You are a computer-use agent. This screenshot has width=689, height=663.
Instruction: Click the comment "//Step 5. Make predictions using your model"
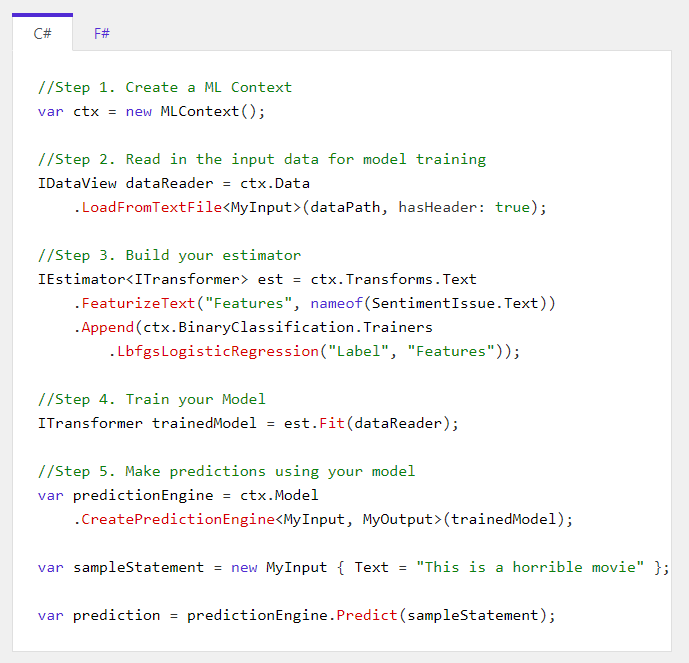click(226, 471)
